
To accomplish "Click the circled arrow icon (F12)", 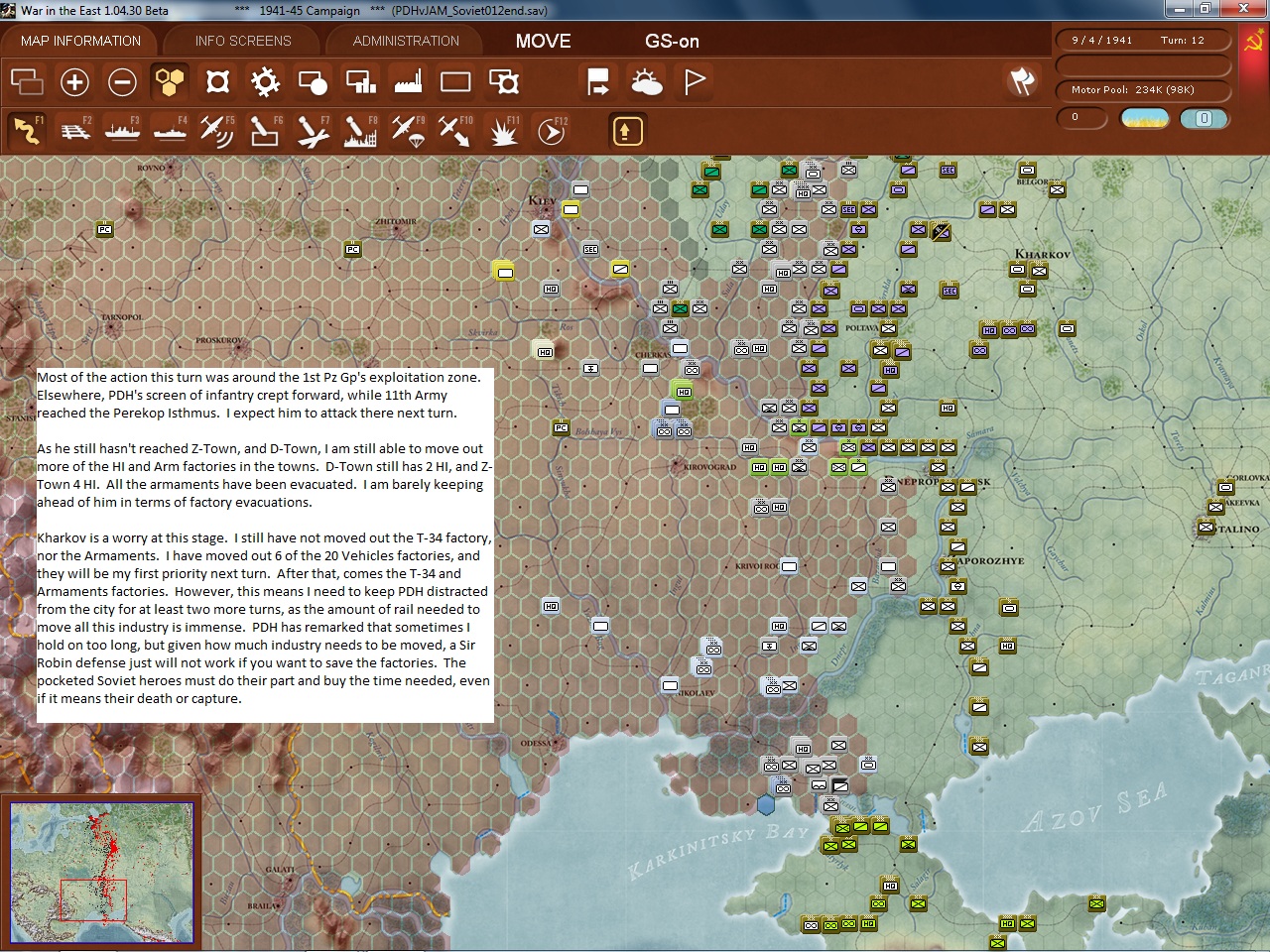I will point(551,130).
